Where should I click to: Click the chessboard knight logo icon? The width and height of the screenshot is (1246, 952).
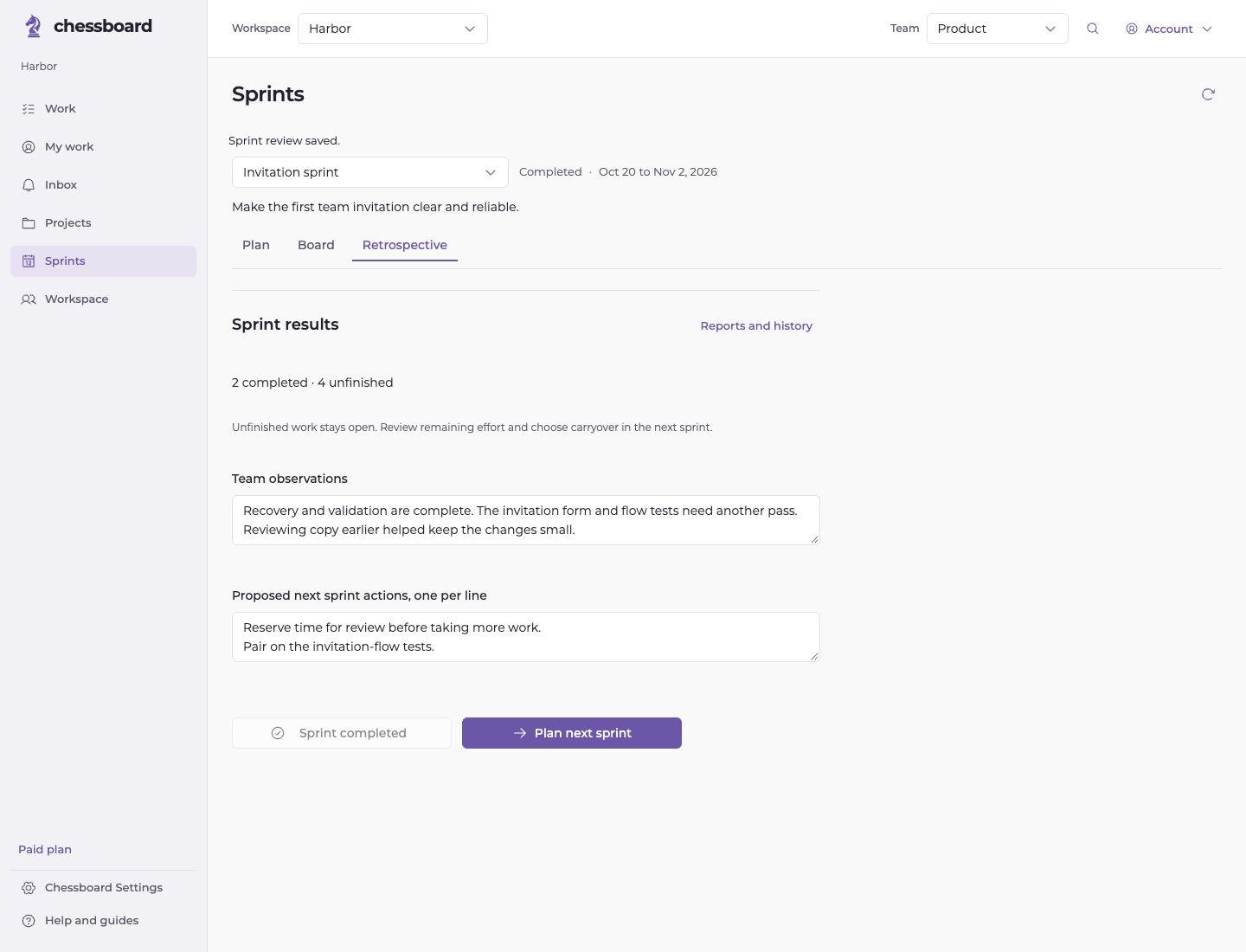(33, 27)
